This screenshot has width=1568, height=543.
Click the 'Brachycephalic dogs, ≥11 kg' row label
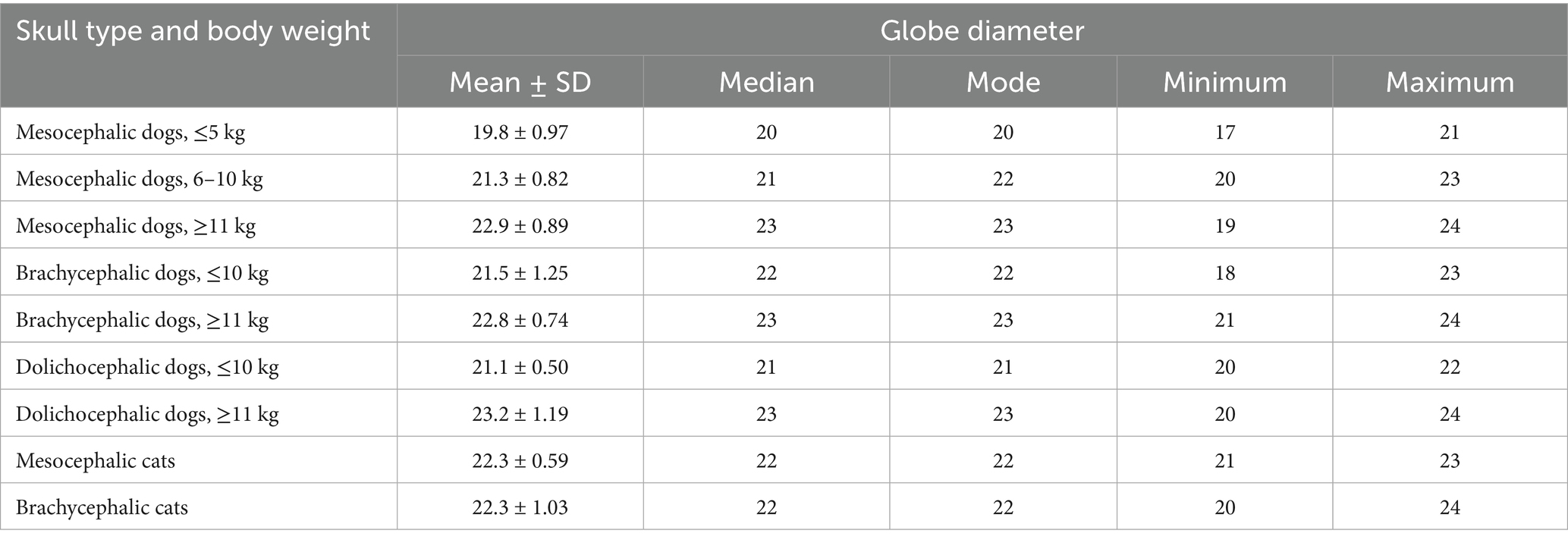[x=142, y=321]
